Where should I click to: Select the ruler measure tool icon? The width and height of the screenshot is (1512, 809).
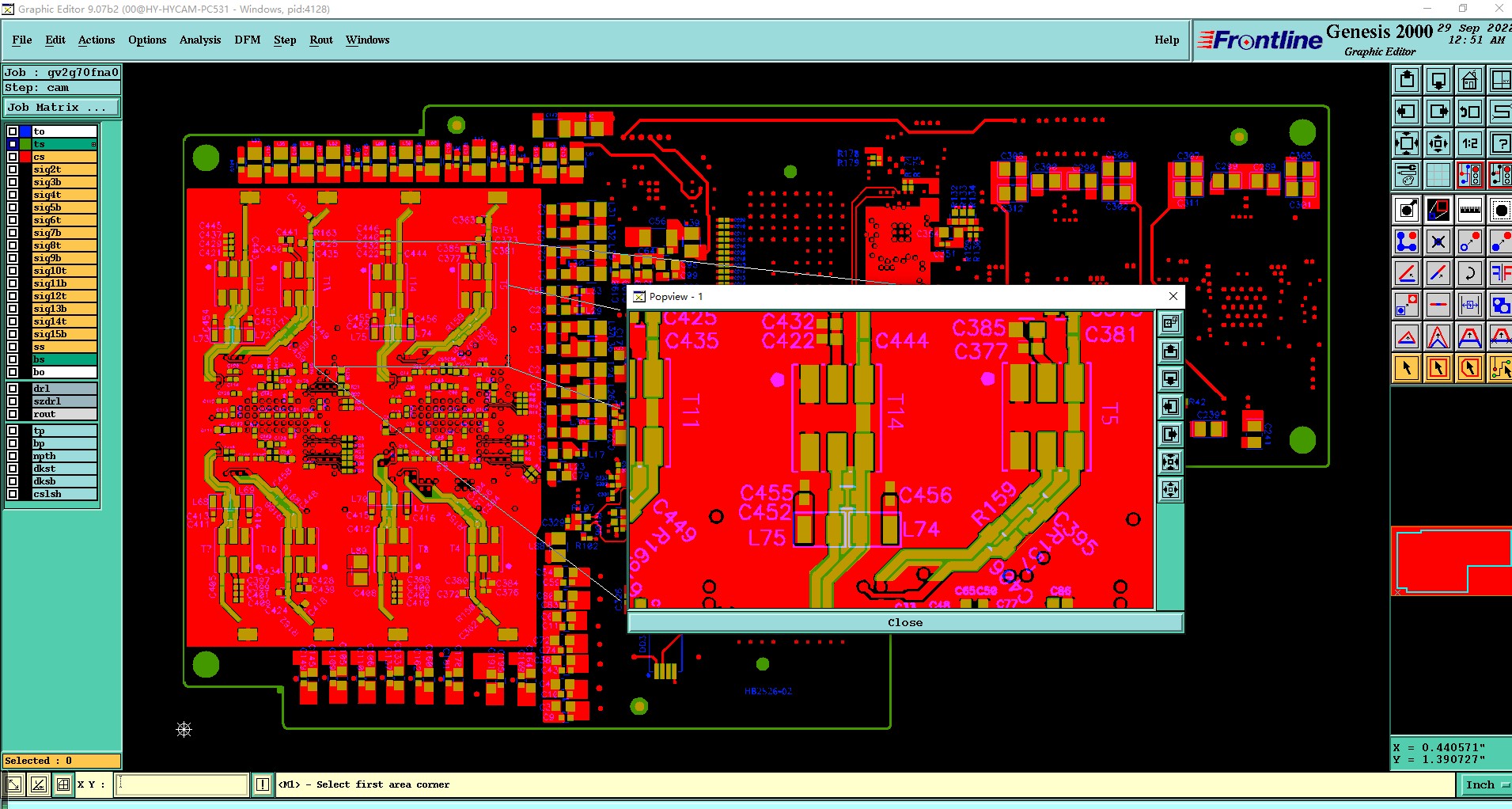pyautogui.click(x=1469, y=210)
